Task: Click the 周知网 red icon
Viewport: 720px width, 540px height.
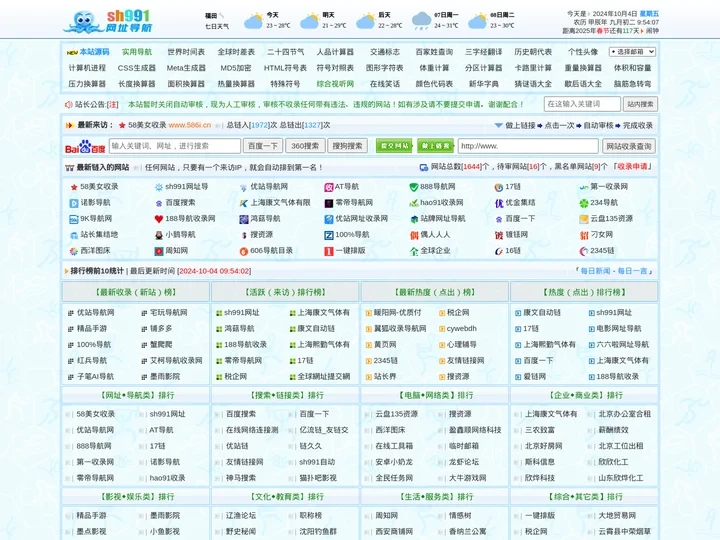Action: coord(159,251)
